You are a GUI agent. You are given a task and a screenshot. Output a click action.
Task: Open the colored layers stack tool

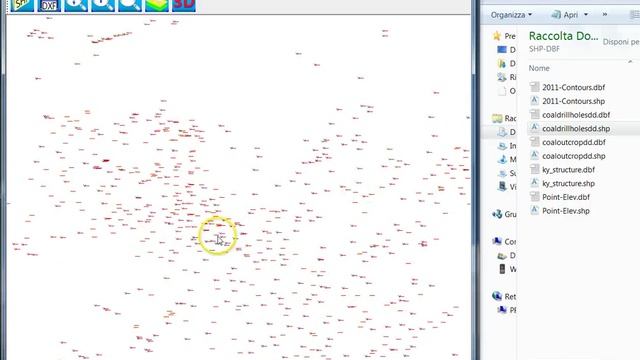pos(157,5)
